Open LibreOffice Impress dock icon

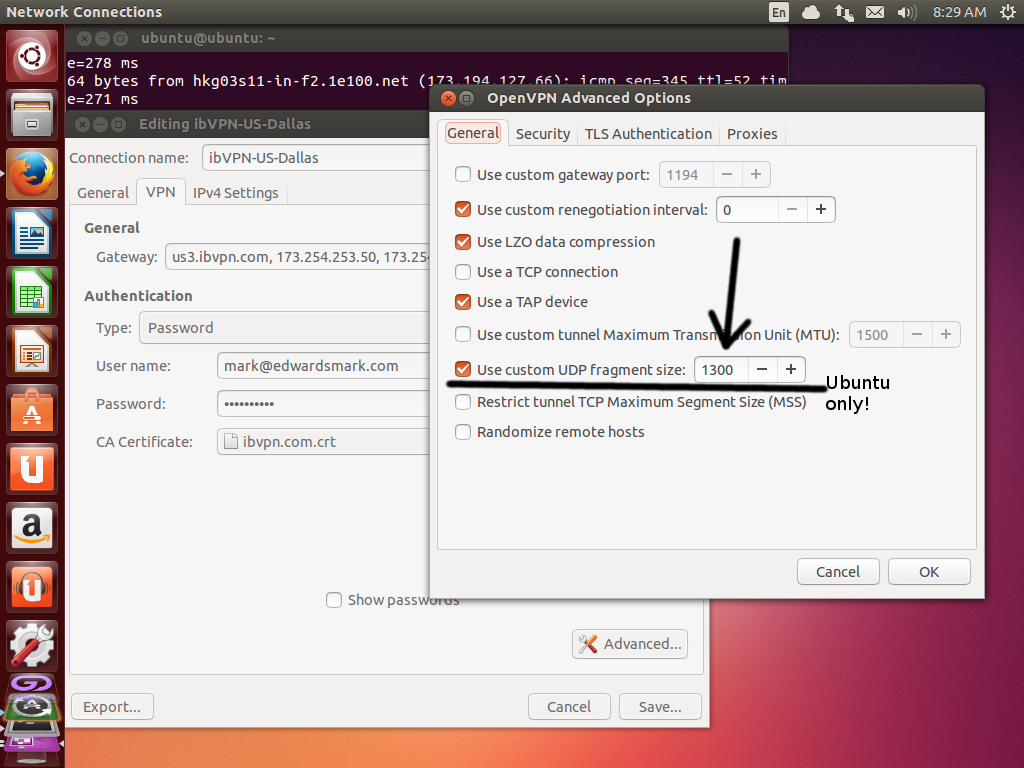point(32,351)
